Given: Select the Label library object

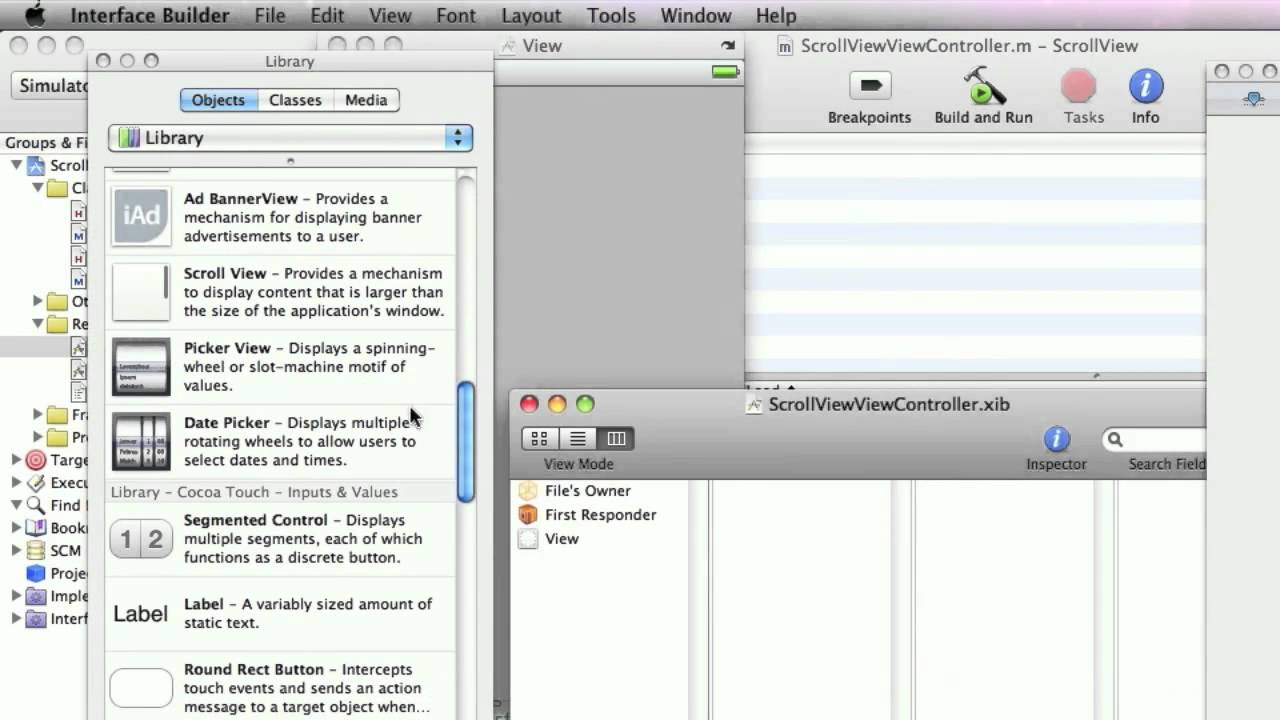Looking at the screenshot, I should 280,613.
